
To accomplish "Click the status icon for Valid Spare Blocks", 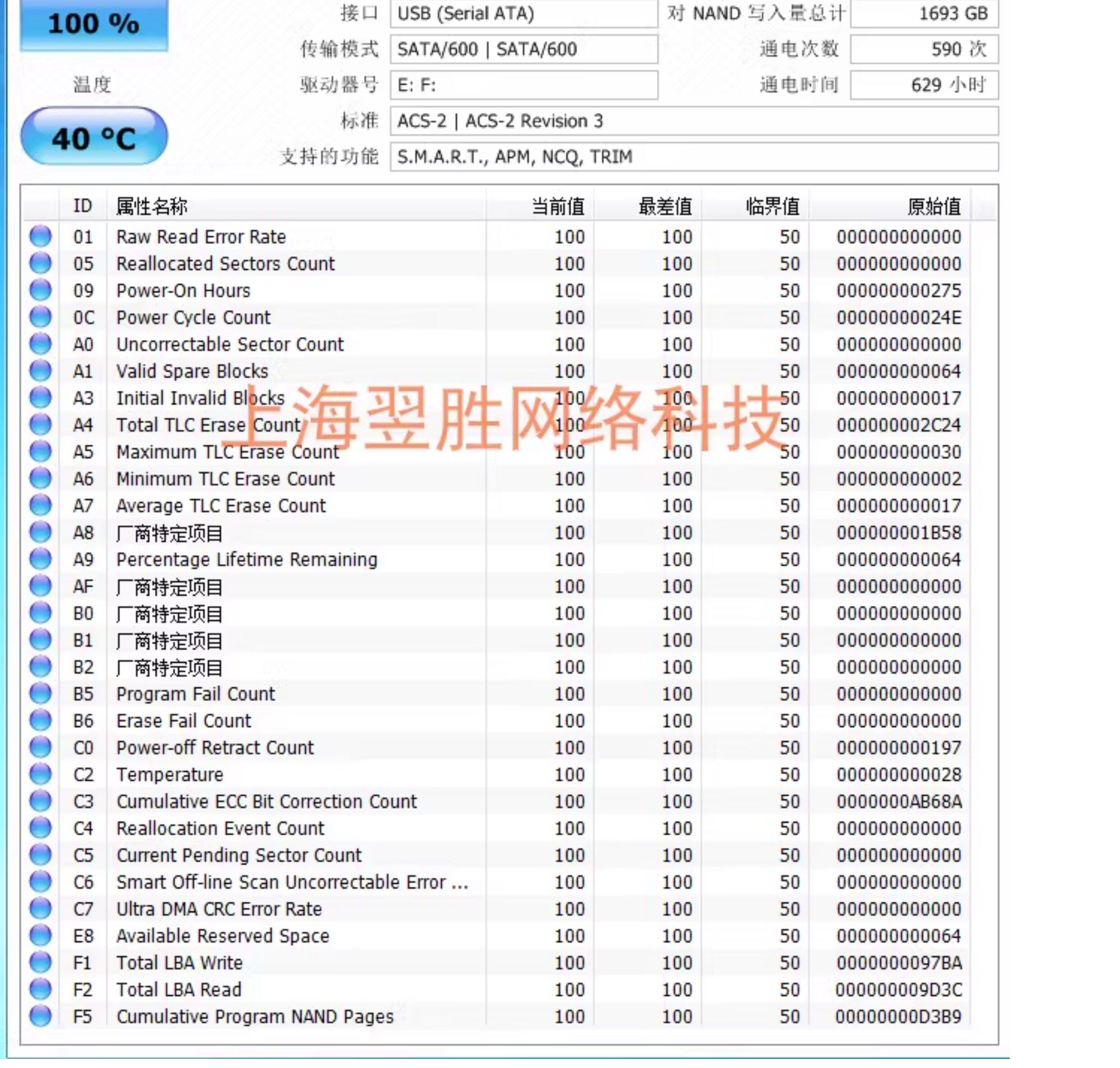I will 40,371.
